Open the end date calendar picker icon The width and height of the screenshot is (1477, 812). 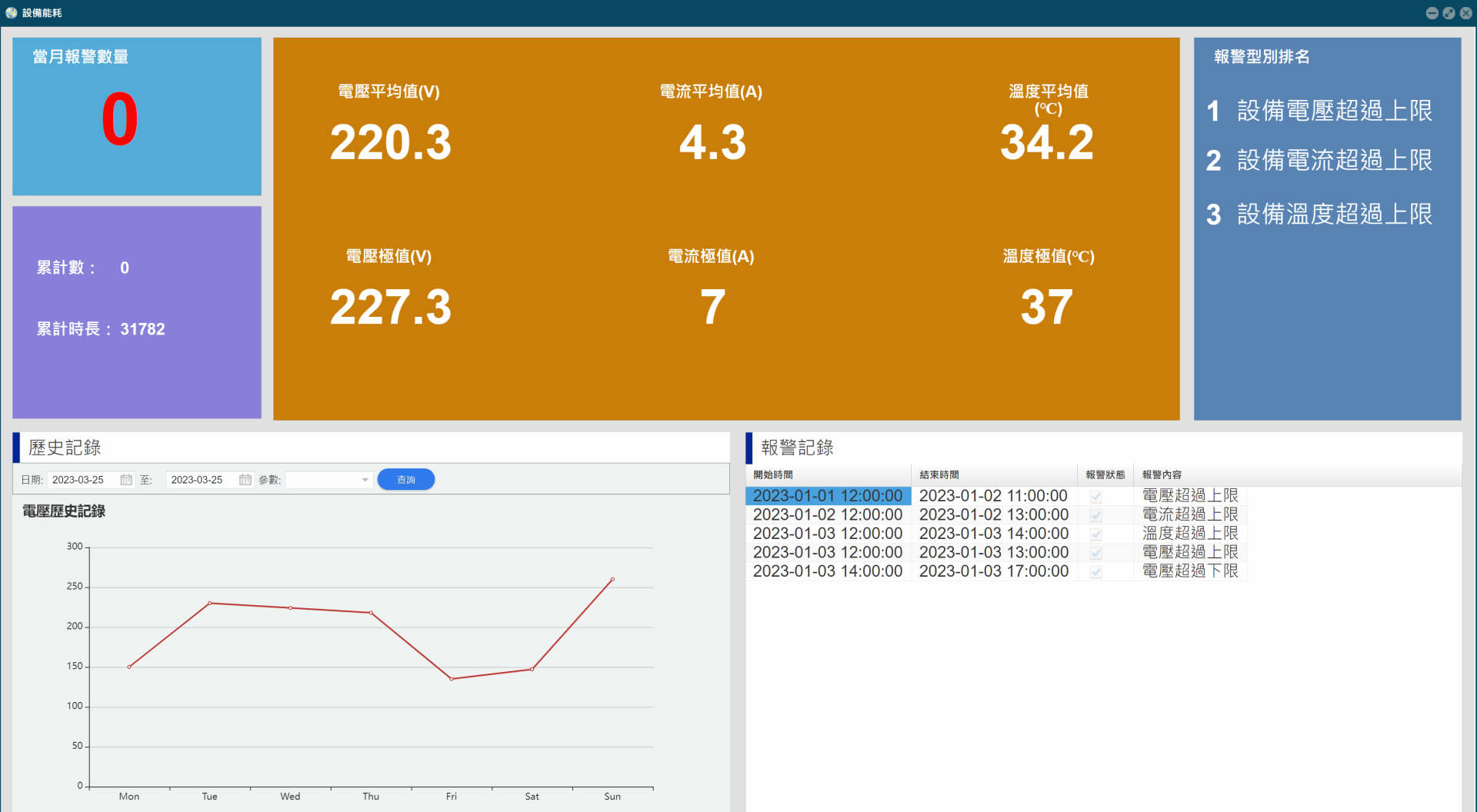coord(245,480)
